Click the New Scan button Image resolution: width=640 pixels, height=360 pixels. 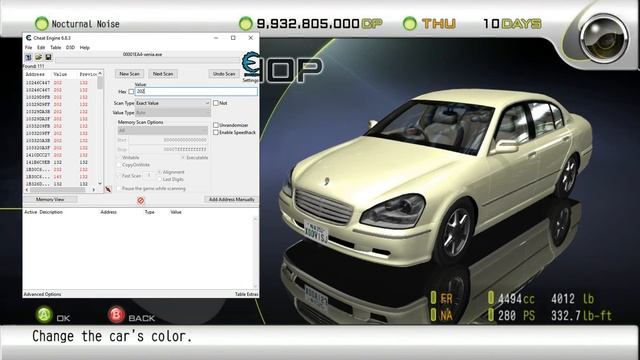[x=129, y=74]
